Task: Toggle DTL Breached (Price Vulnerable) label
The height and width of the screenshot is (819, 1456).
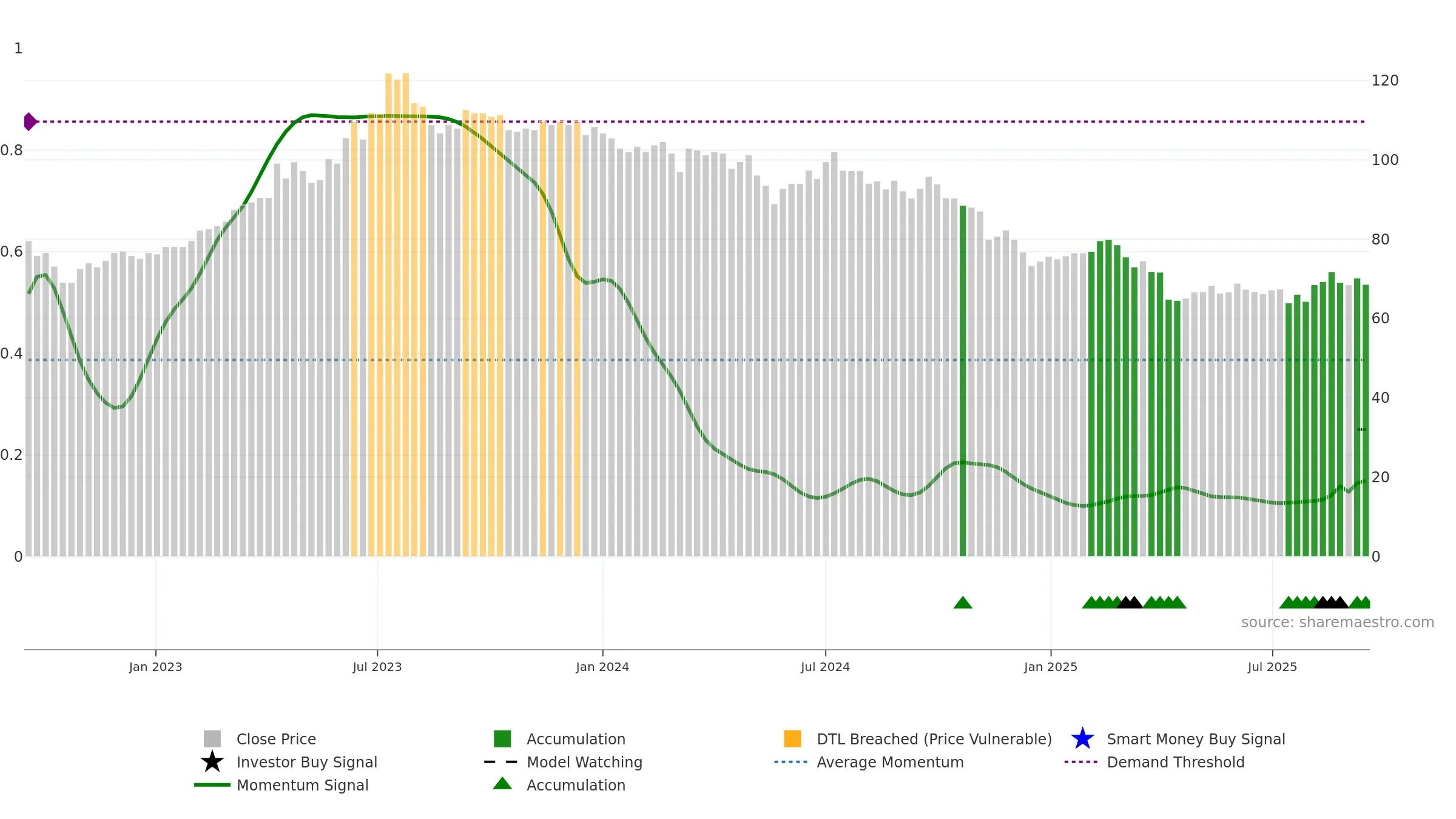Action: 934,739
